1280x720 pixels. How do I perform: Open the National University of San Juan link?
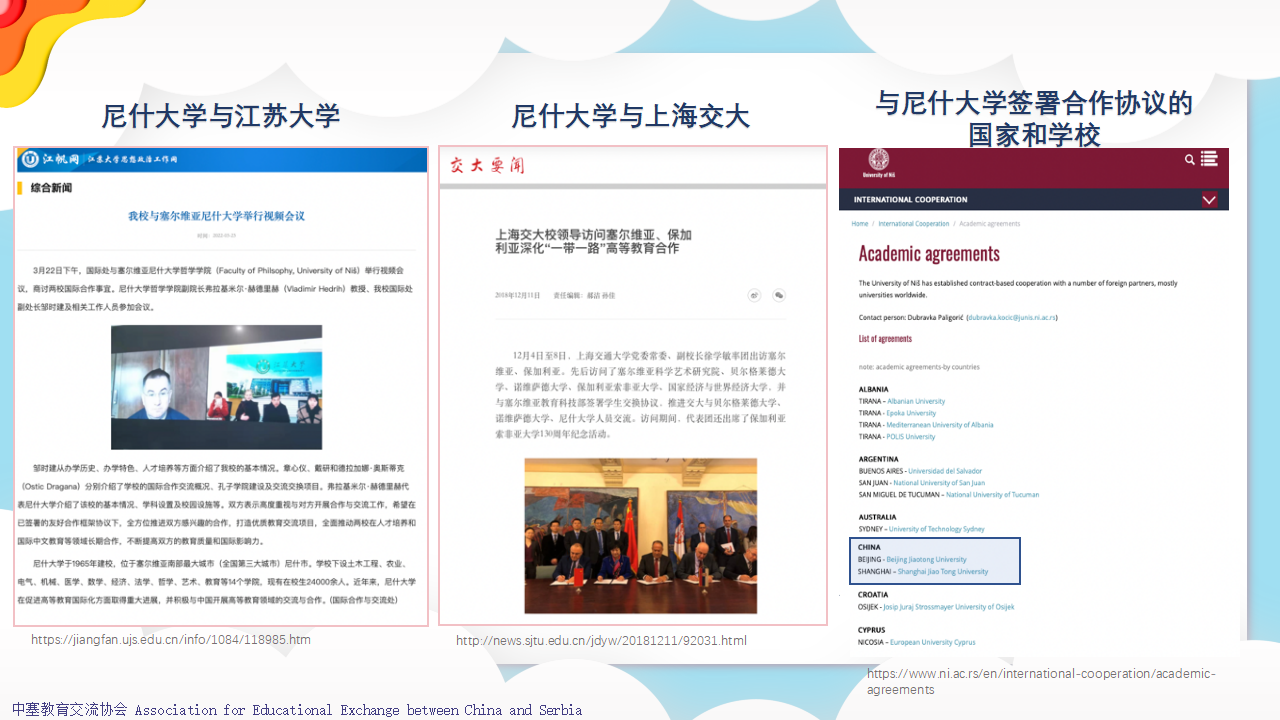[939, 483]
